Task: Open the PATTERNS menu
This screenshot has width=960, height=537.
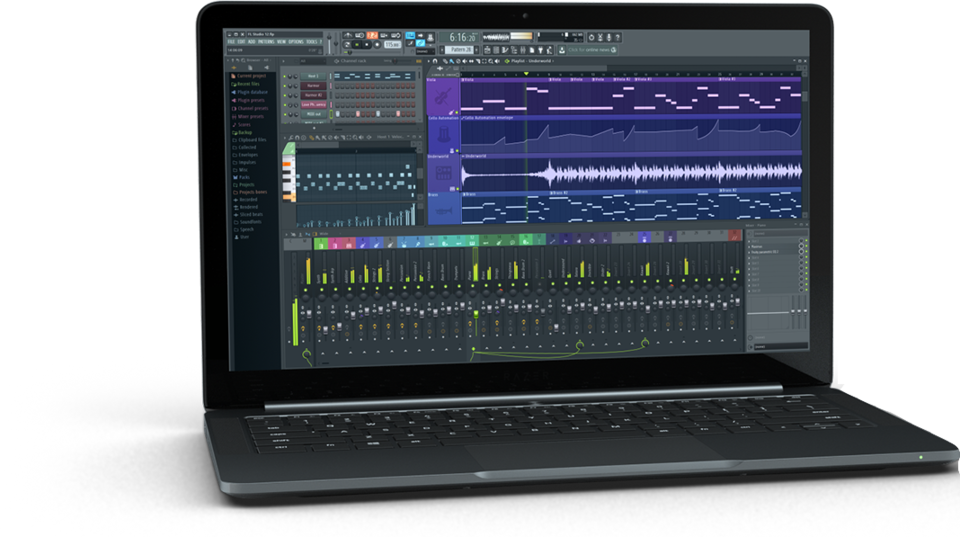Action: [266, 42]
